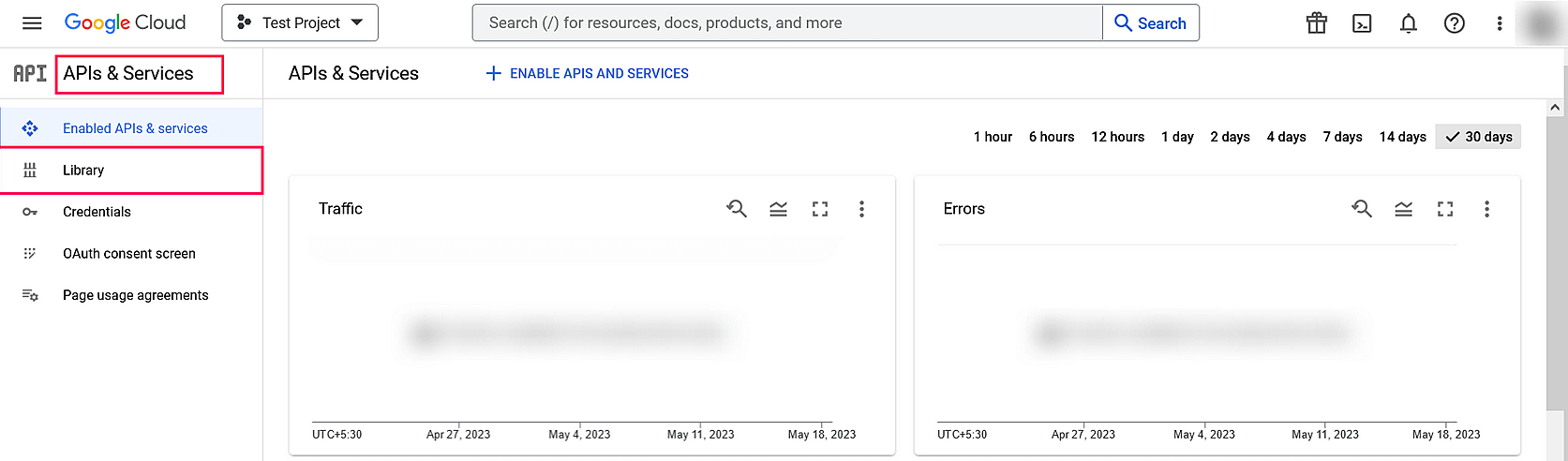Click the blue Search button
This screenshot has width=1568, height=461.
tap(1151, 23)
